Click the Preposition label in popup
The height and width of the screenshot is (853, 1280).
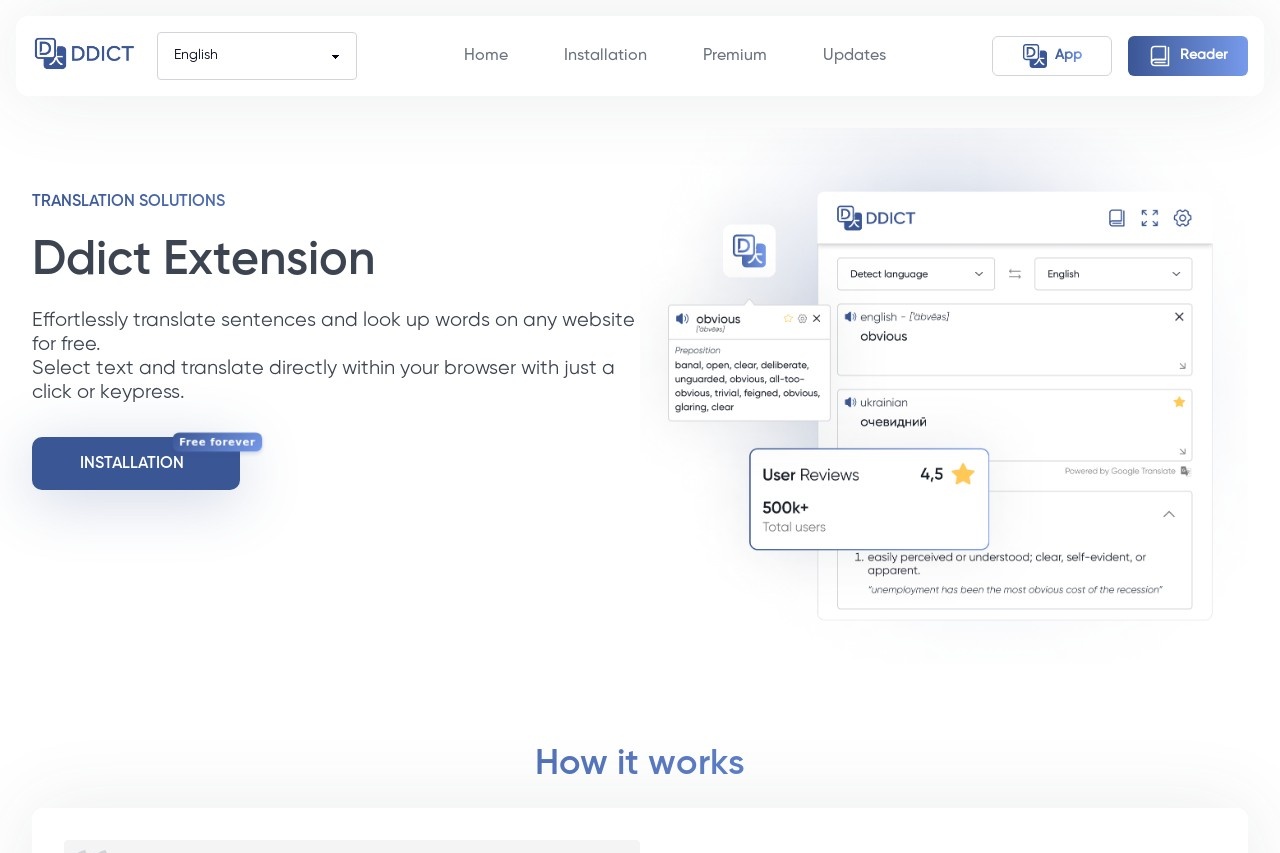pos(697,351)
